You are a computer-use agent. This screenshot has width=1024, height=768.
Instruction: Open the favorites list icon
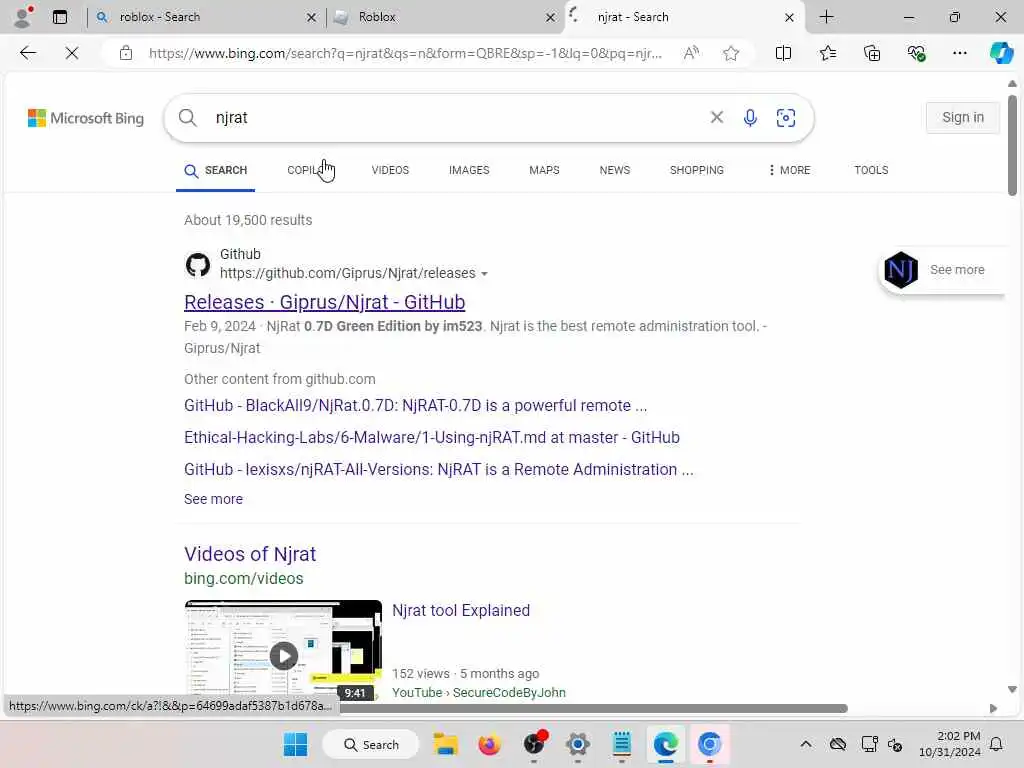[827, 53]
